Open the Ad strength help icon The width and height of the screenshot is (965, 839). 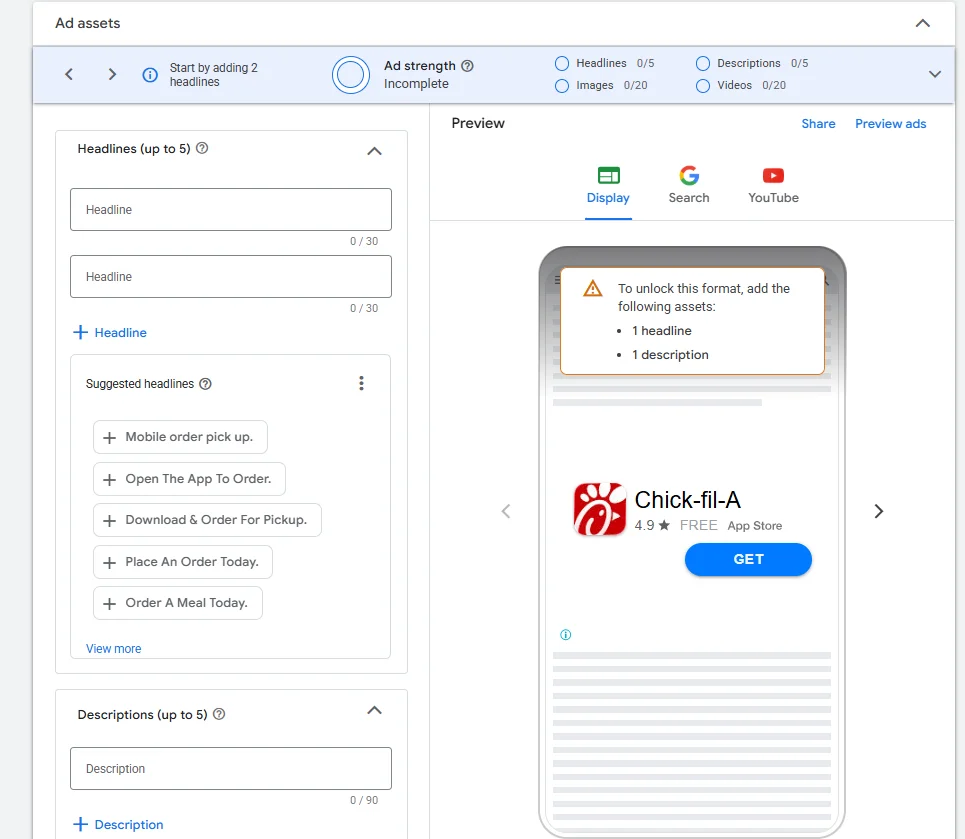coord(467,66)
